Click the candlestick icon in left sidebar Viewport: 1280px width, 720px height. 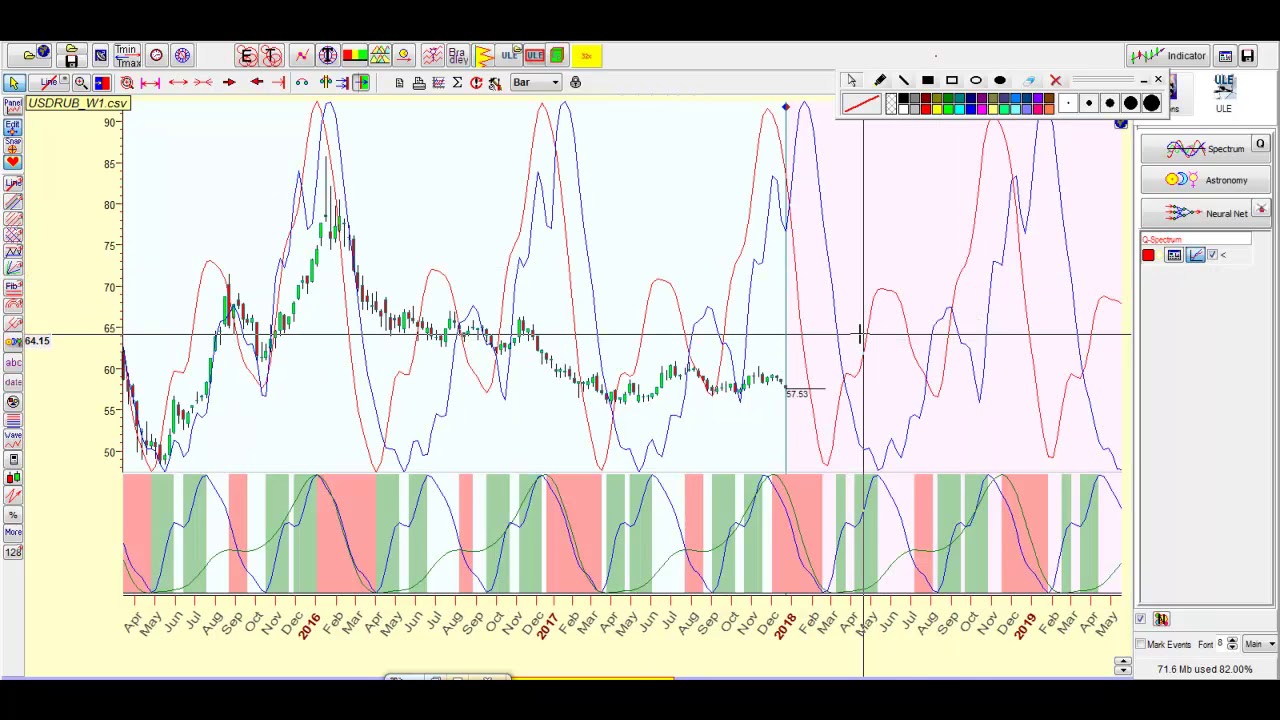(x=13, y=477)
